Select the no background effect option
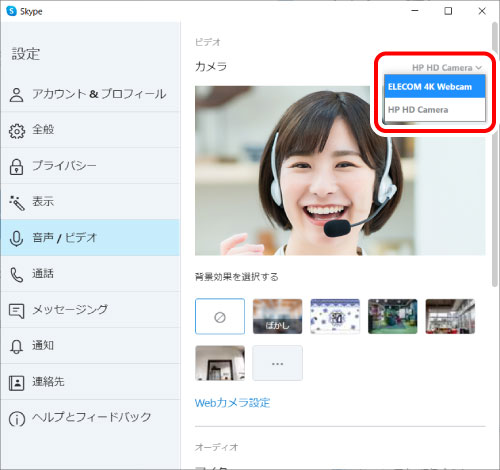 [x=220, y=316]
